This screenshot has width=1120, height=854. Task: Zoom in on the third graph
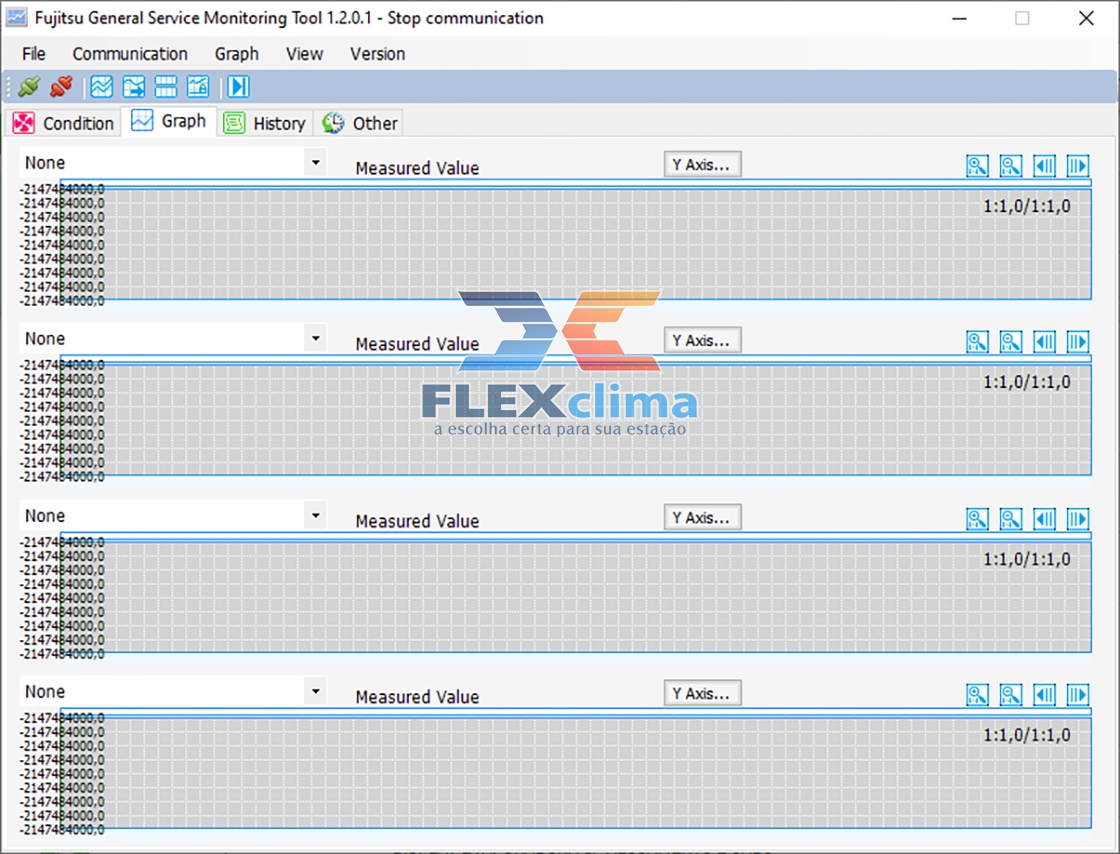(977, 518)
